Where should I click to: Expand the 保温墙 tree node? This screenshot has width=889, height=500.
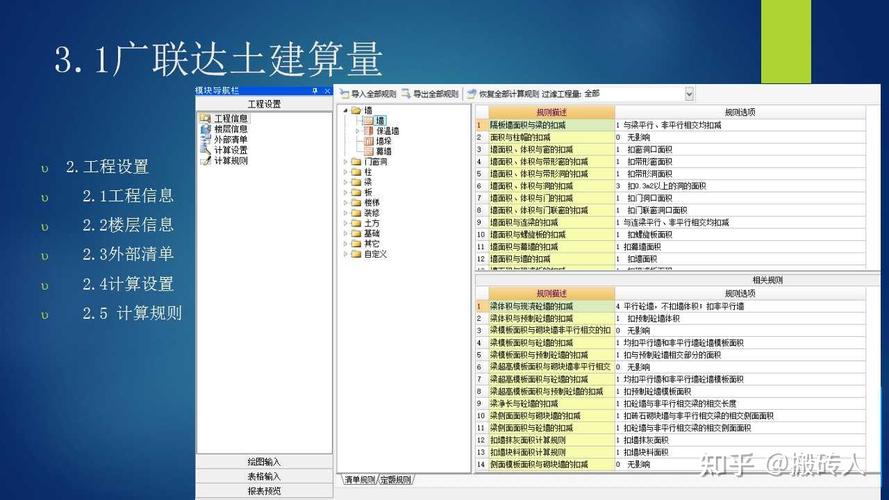click(x=357, y=131)
